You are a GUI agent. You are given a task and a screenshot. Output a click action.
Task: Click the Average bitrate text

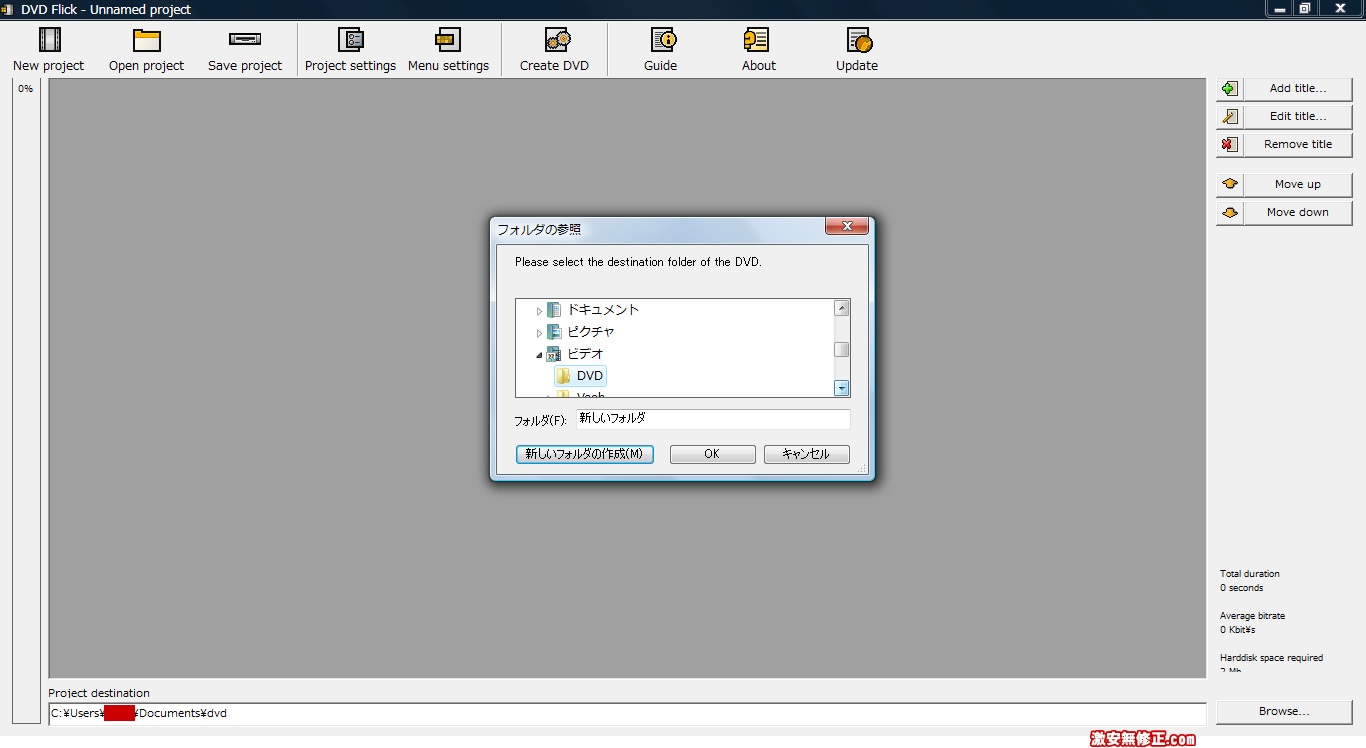pos(1252,616)
